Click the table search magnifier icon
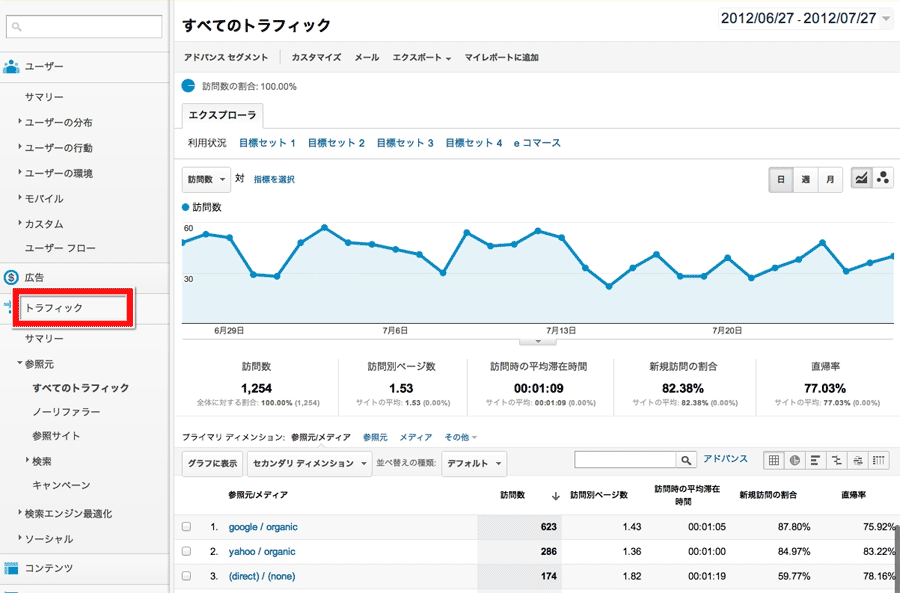This screenshot has width=900, height=593. 686,460
